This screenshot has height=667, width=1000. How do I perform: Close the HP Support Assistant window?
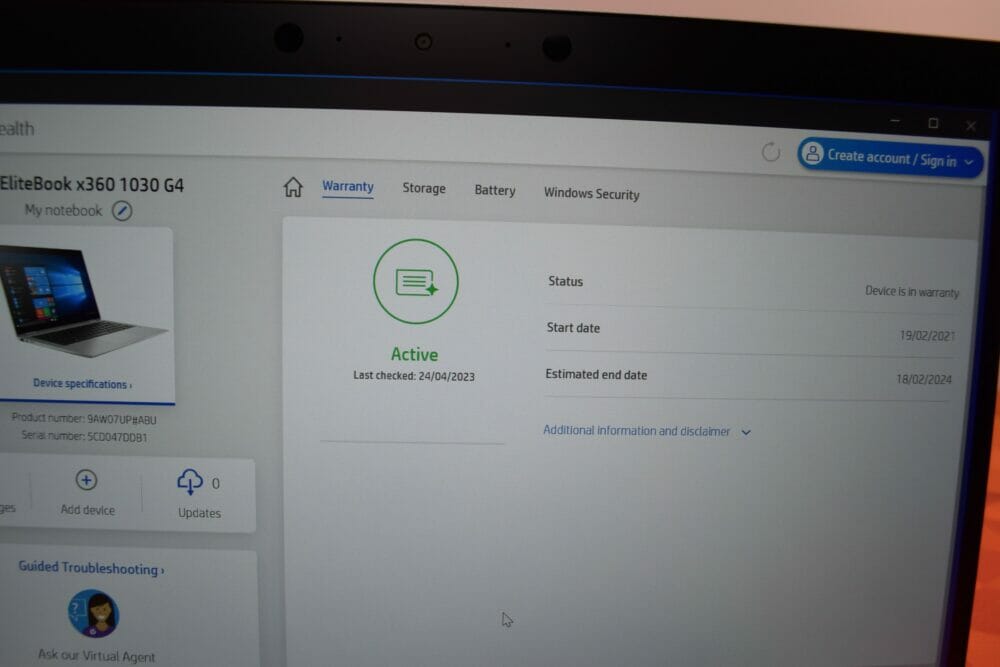pyautogui.click(x=971, y=126)
